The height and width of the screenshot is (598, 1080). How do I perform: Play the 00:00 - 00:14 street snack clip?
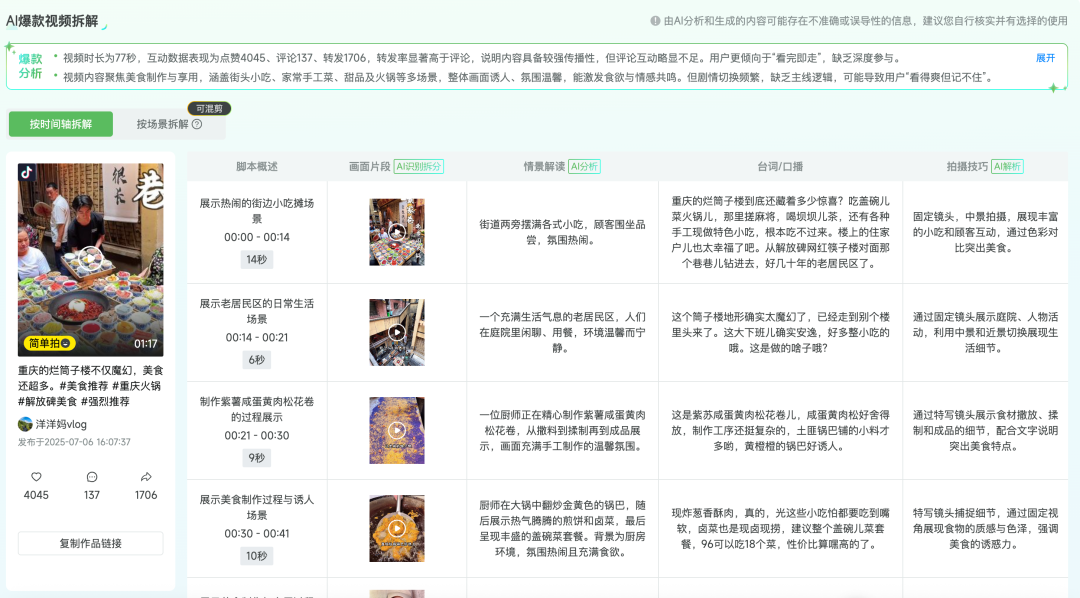pos(397,232)
